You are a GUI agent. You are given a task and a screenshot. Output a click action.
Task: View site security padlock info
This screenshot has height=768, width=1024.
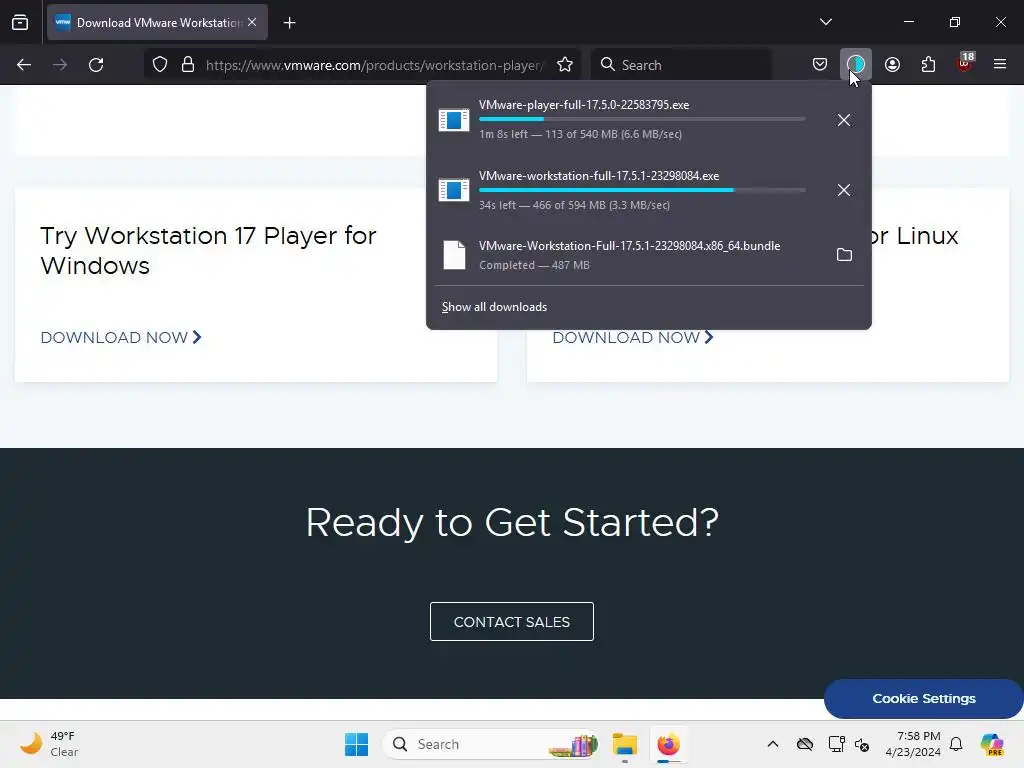[188, 65]
